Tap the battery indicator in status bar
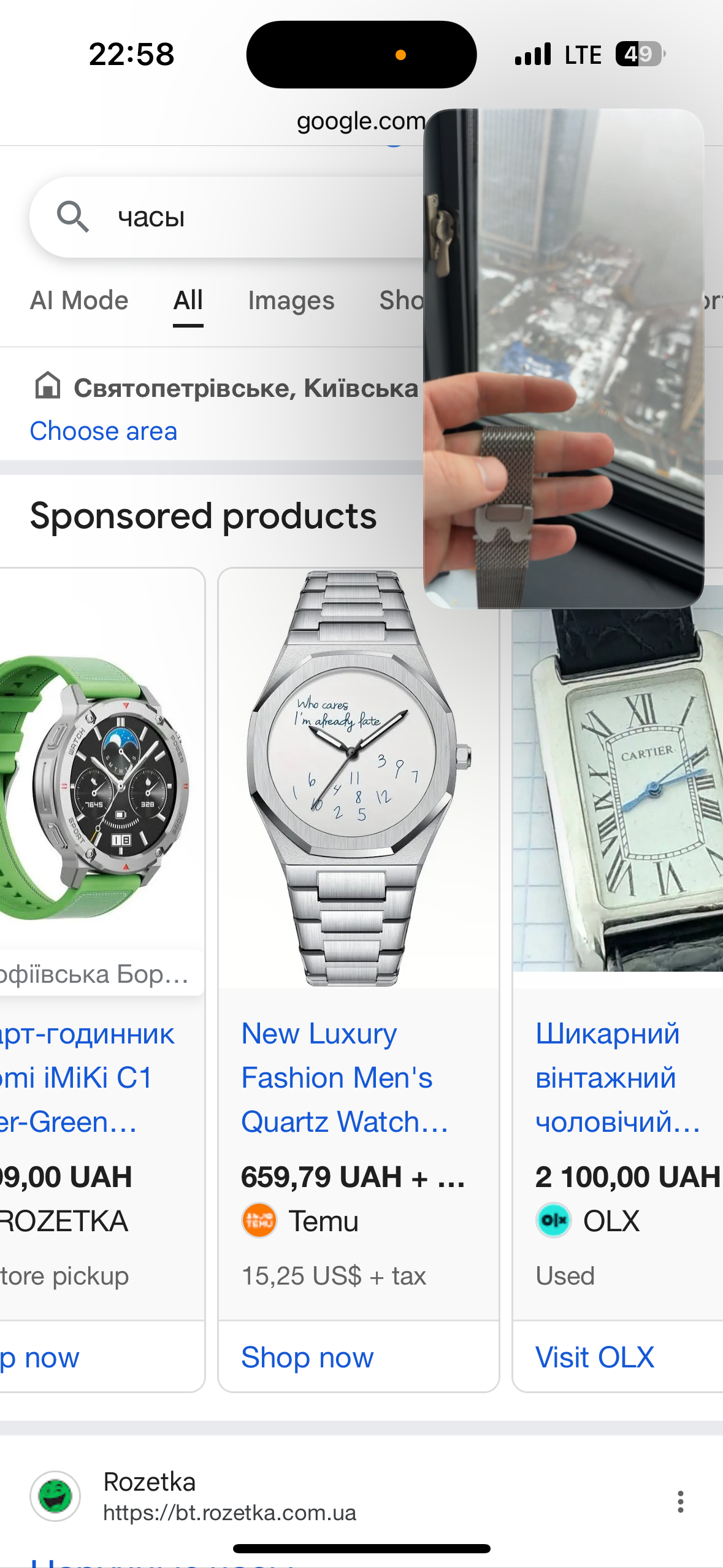The image size is (723, 1568). 640,54
